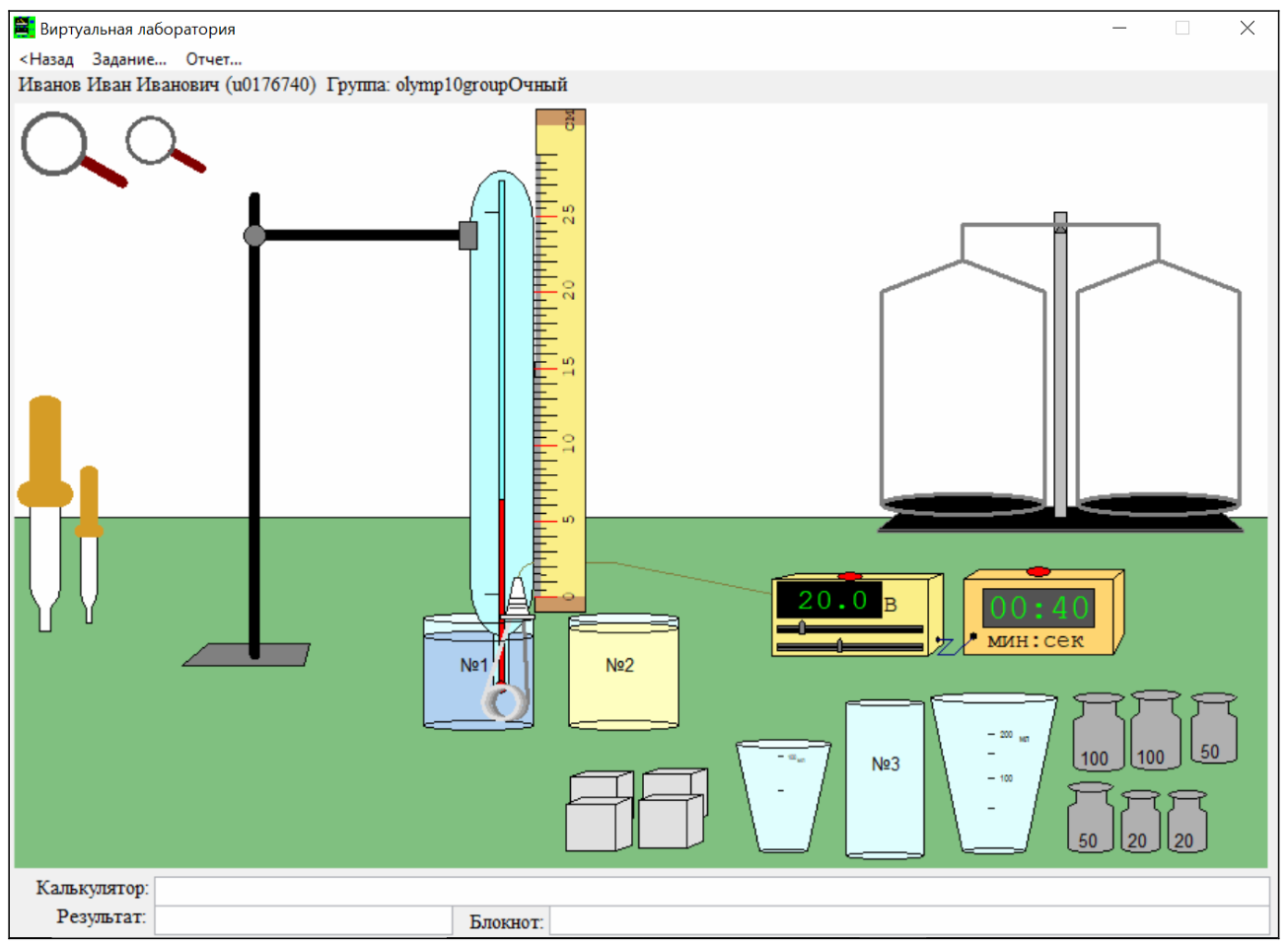Grab the large pipette dropper
This screenshot has height=946, width=1288.
45,513
